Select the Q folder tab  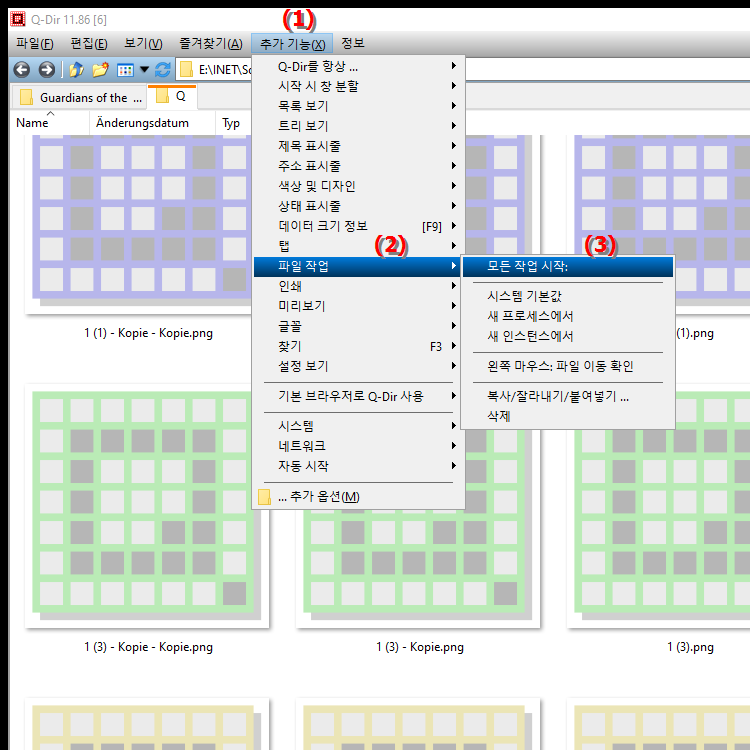[172, 97]
